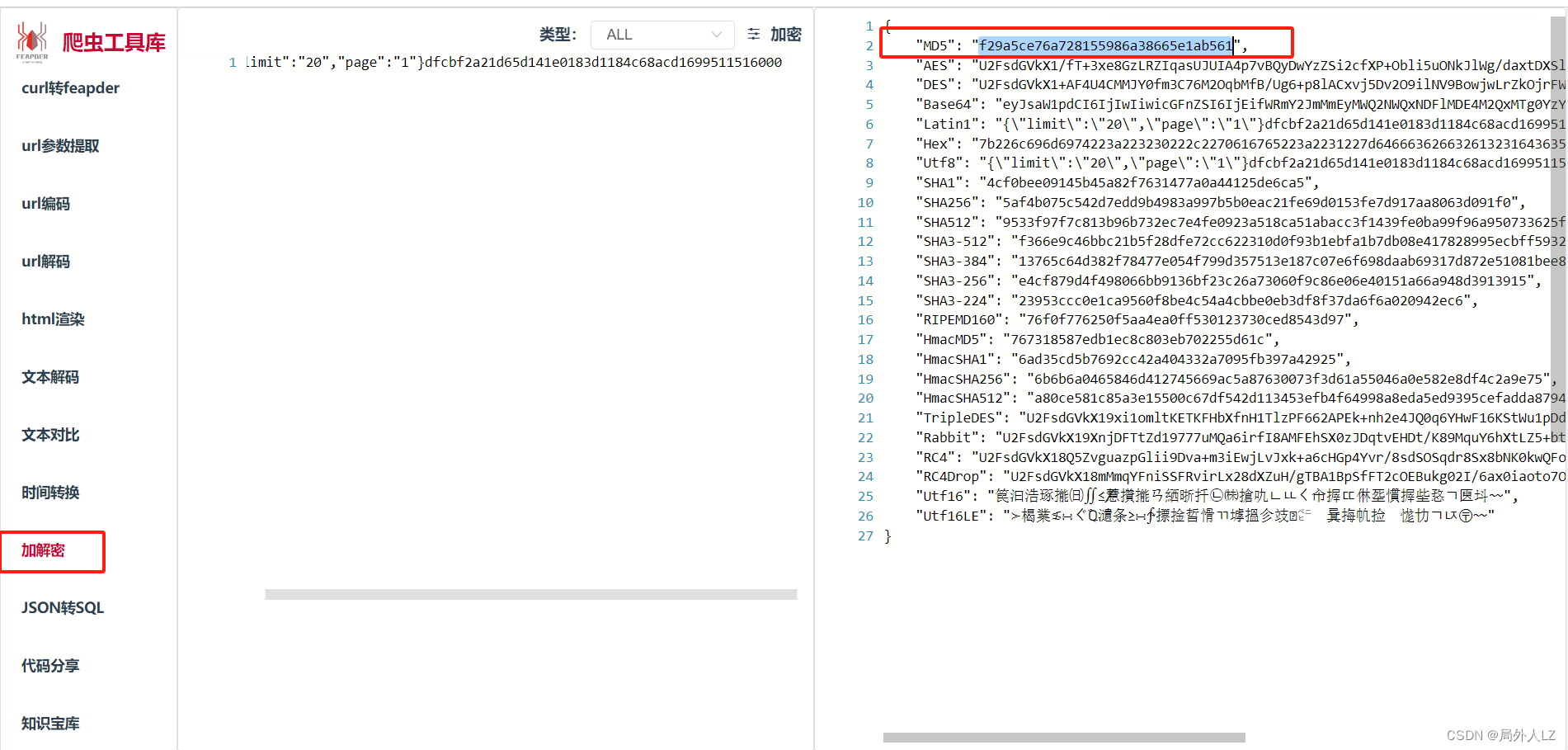This screenshot has height=750, width=1568.
Task: Click the "DES" output line
Action: coord(1240,85)
